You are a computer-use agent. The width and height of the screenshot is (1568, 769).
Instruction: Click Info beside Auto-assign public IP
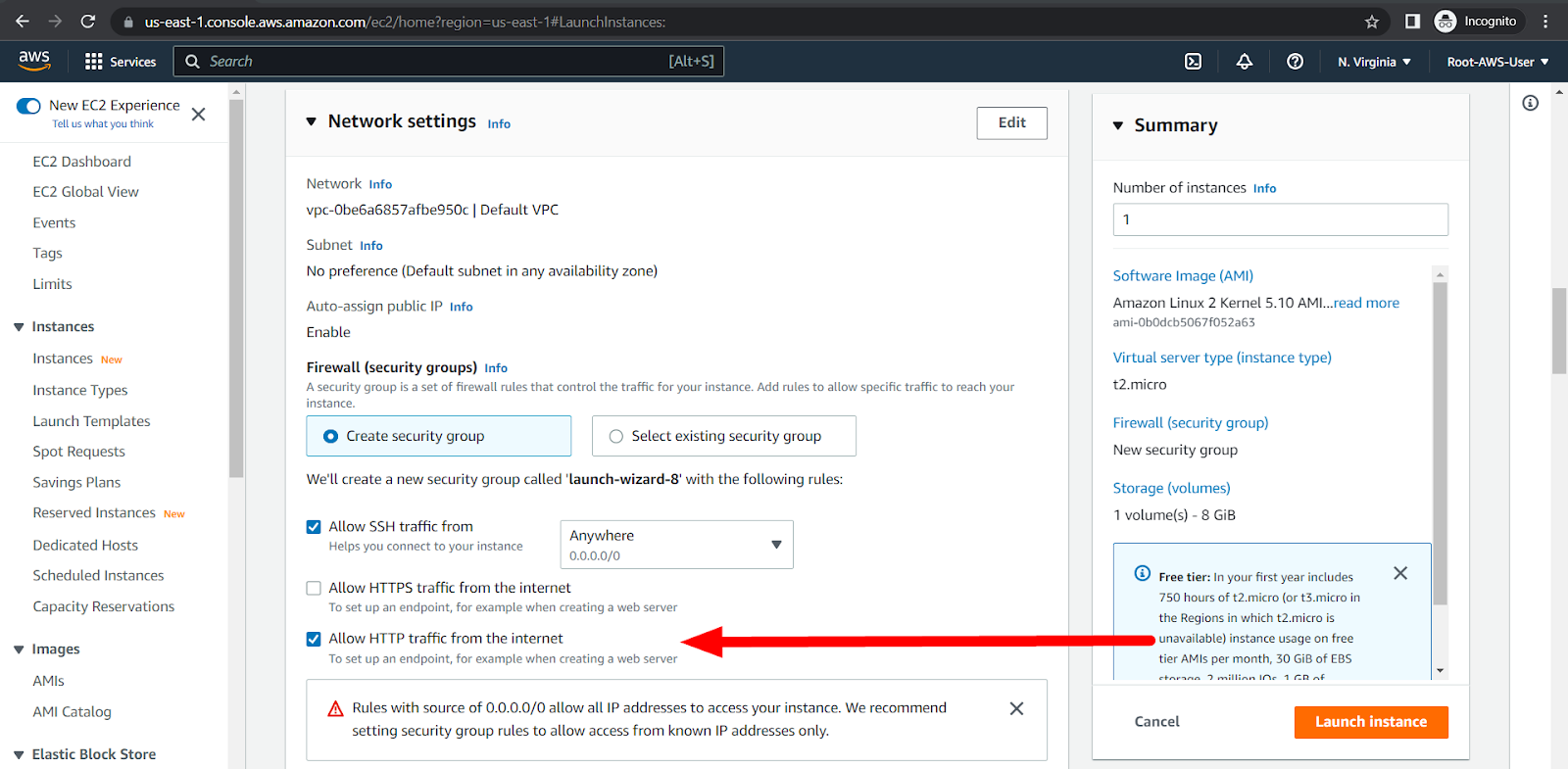pos(461,307)
